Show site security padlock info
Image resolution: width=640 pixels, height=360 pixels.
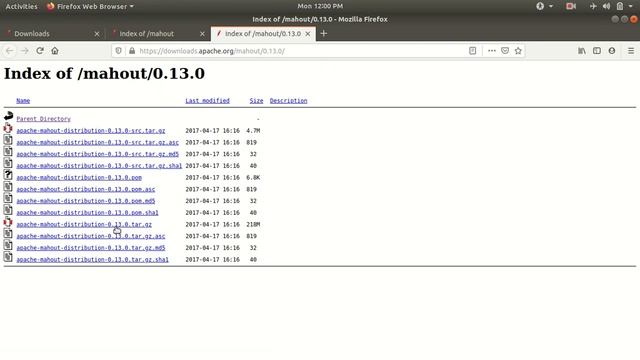pos(132,51)
